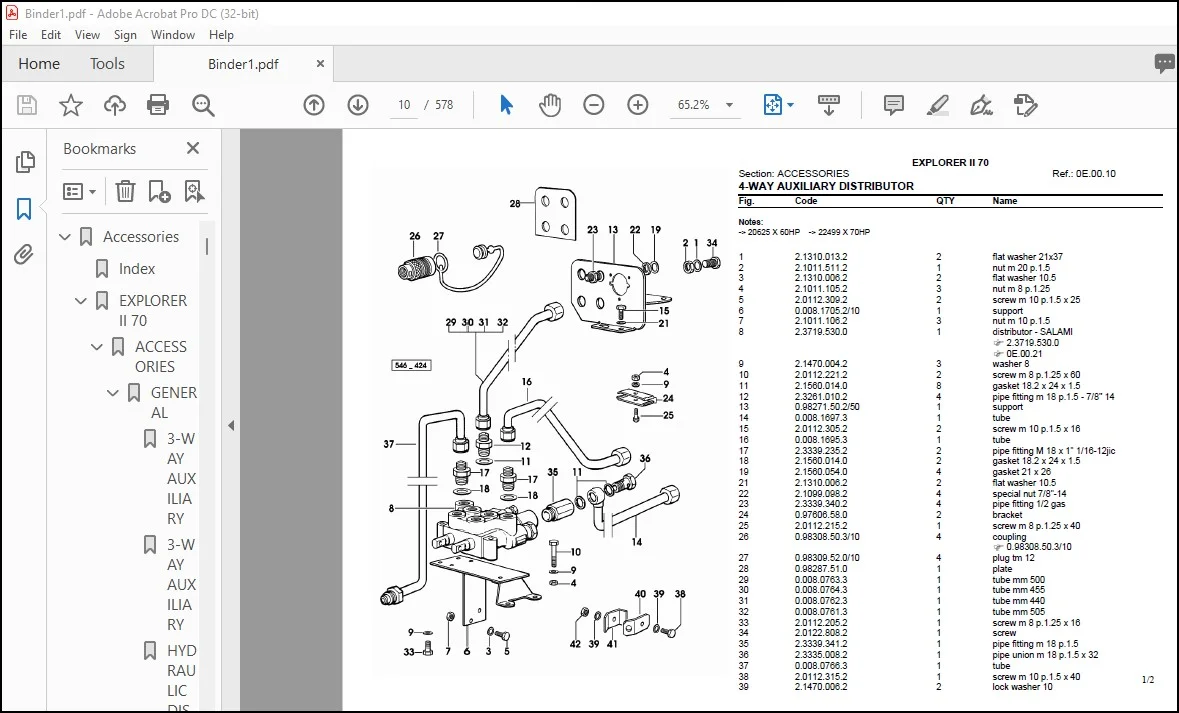Switch to the Home tab
1179x713 pixels.
(39, 64)
